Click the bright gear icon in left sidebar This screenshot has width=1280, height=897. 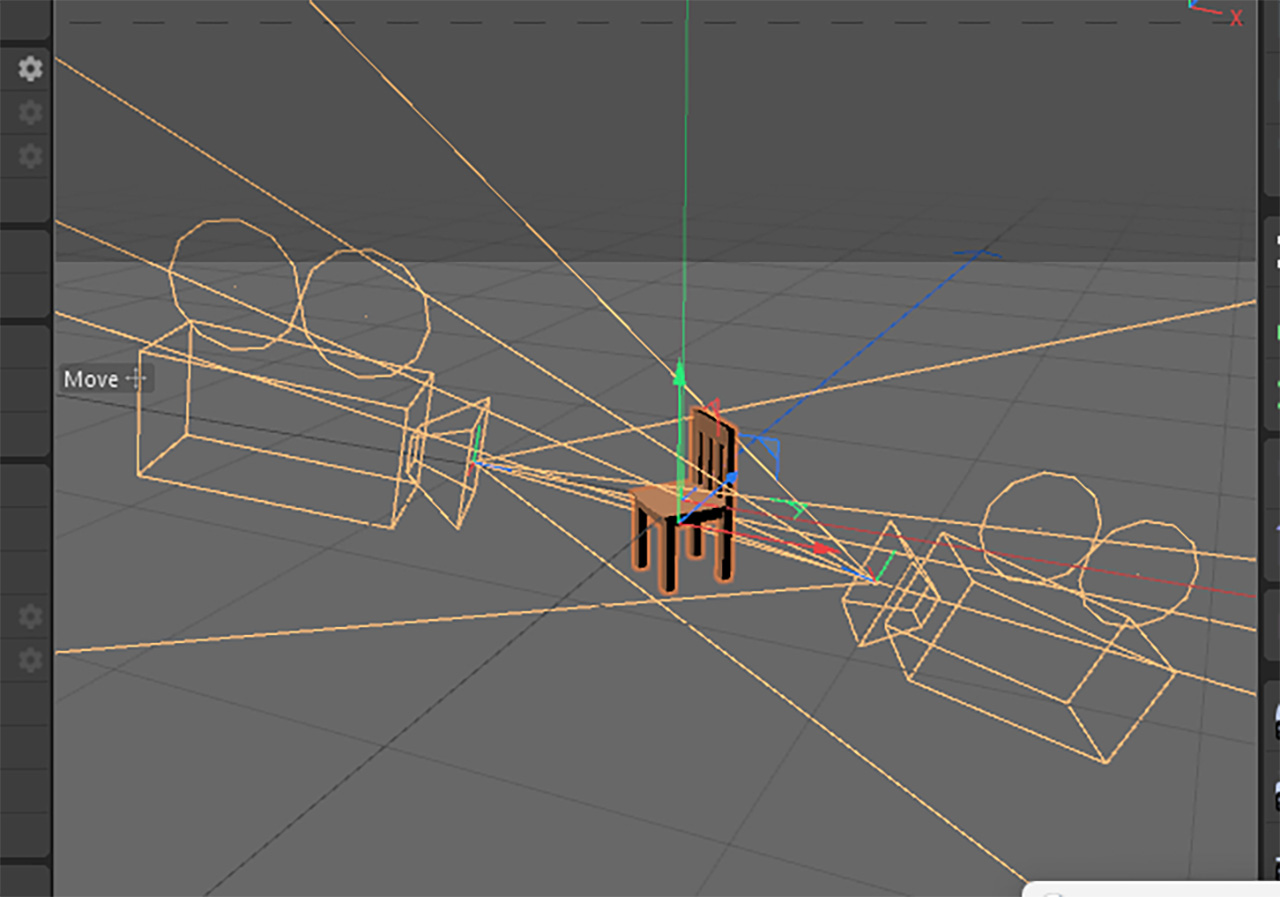coord(31,69)
